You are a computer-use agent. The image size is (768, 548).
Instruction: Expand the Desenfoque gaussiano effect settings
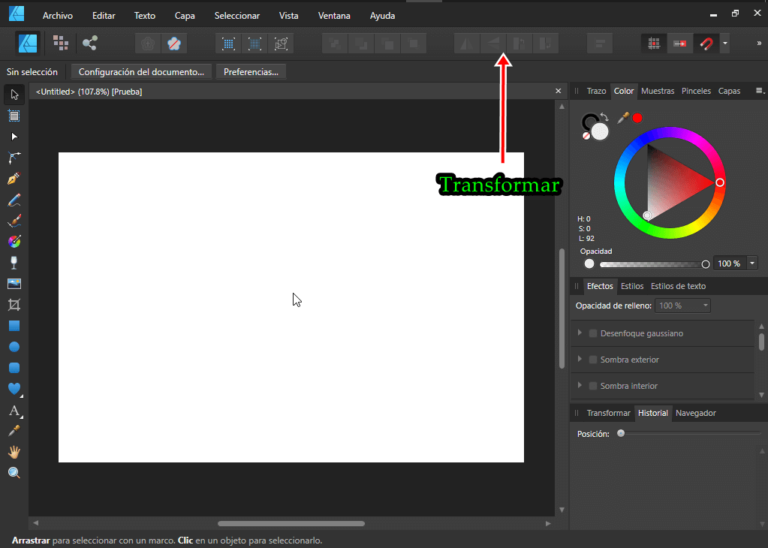[580, 333]
